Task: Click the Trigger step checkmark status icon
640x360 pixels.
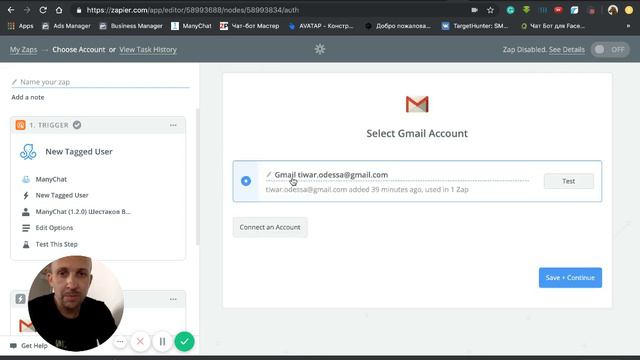Action: coord(77,125)
